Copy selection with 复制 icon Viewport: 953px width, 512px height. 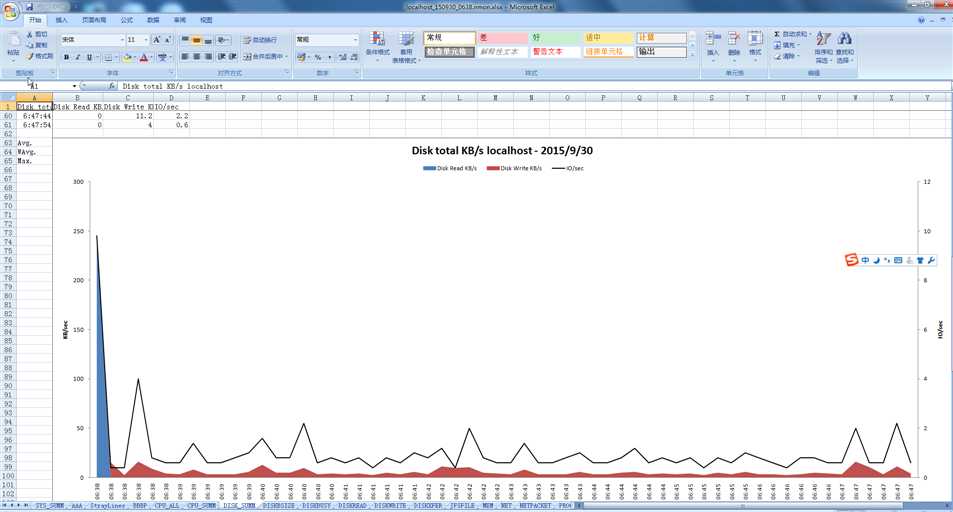pyautogui.click(x=37, y=45)
